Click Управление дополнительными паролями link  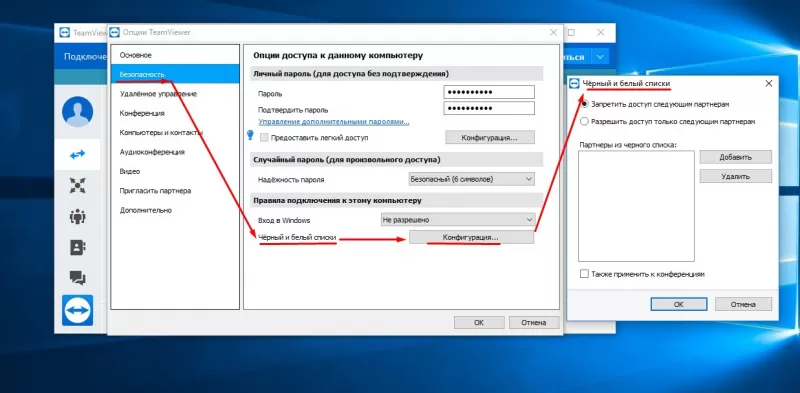[x=334, y=122]
